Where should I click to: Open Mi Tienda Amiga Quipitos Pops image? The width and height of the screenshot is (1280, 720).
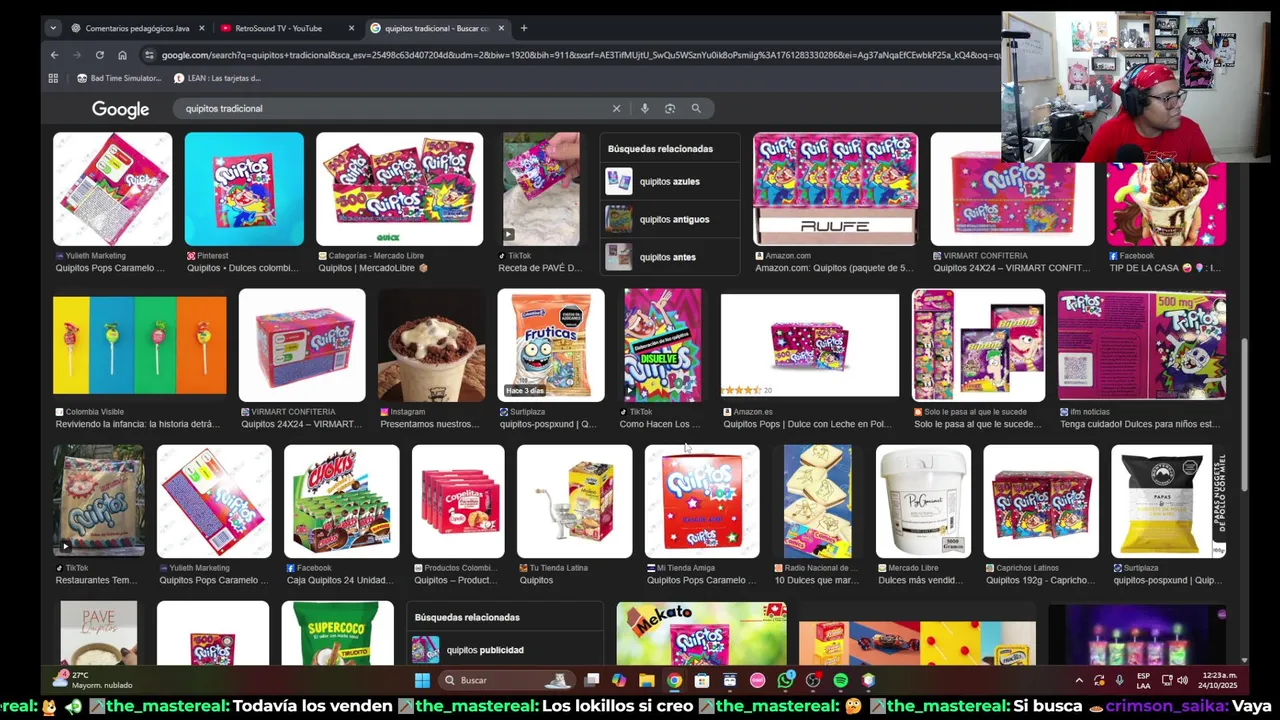[x=702, y=501]
